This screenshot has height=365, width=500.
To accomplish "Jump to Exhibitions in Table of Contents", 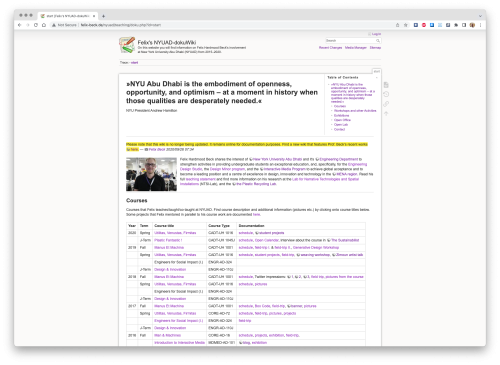I will coord(342,115).
